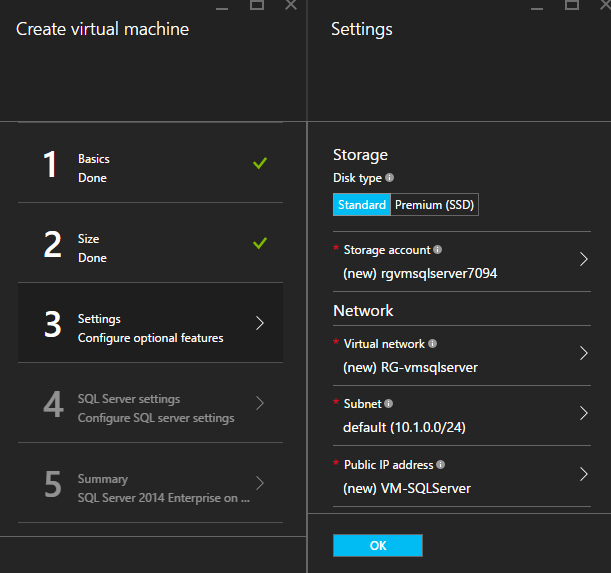611x573 pixels.
Task: Select Premium (SSD) disk type
Action: click(434, 205)
